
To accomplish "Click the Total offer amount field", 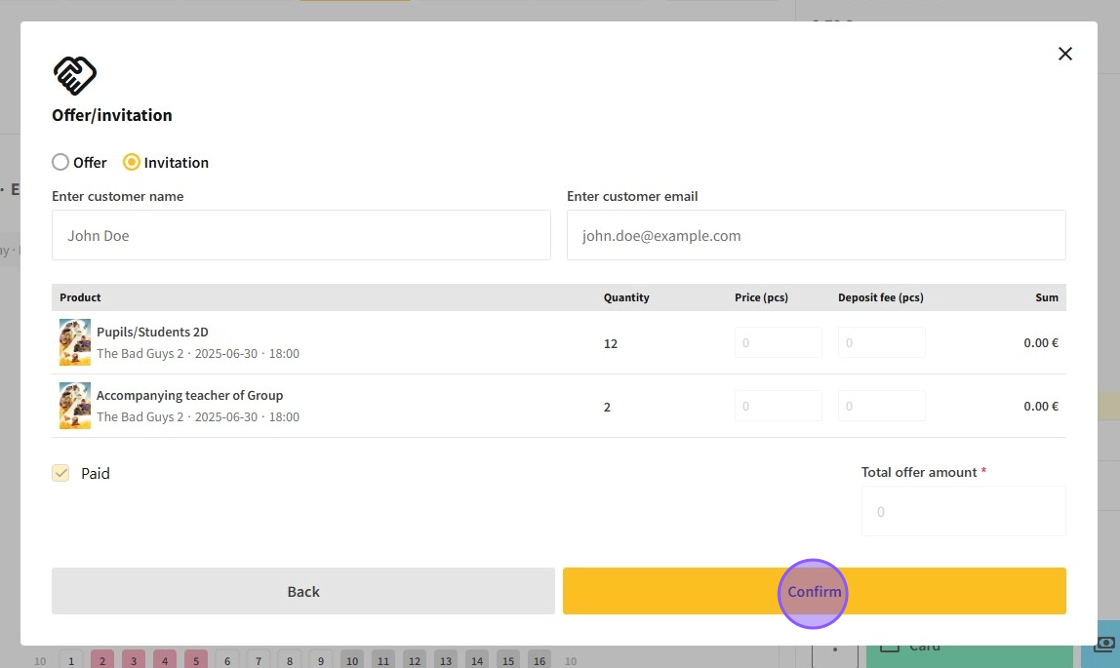I will point(963,511).
